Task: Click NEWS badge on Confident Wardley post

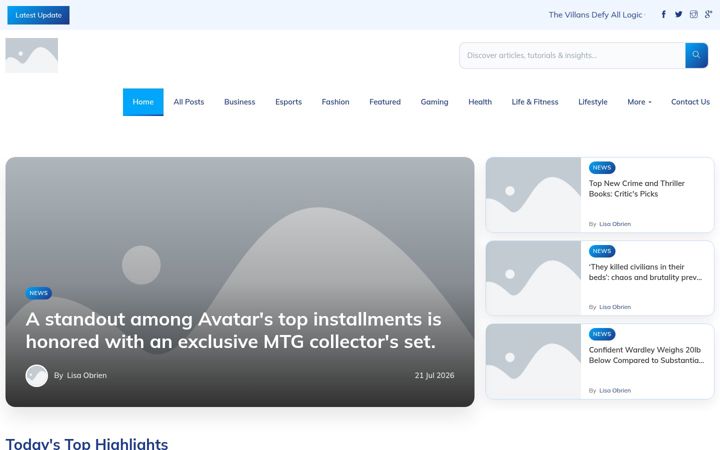Action: click(x=602, y=334)
